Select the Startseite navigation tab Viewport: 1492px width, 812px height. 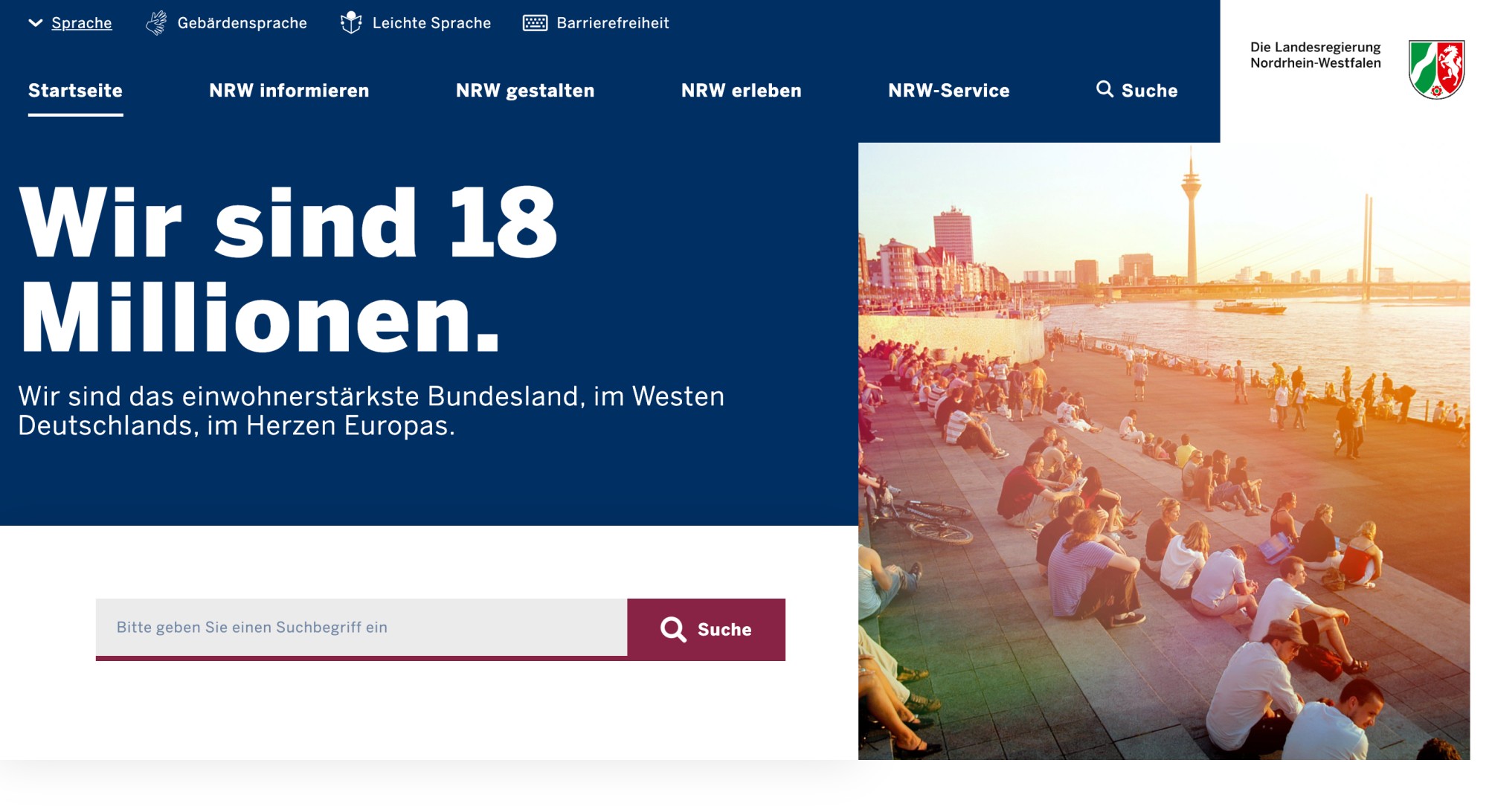coord(75,91)
